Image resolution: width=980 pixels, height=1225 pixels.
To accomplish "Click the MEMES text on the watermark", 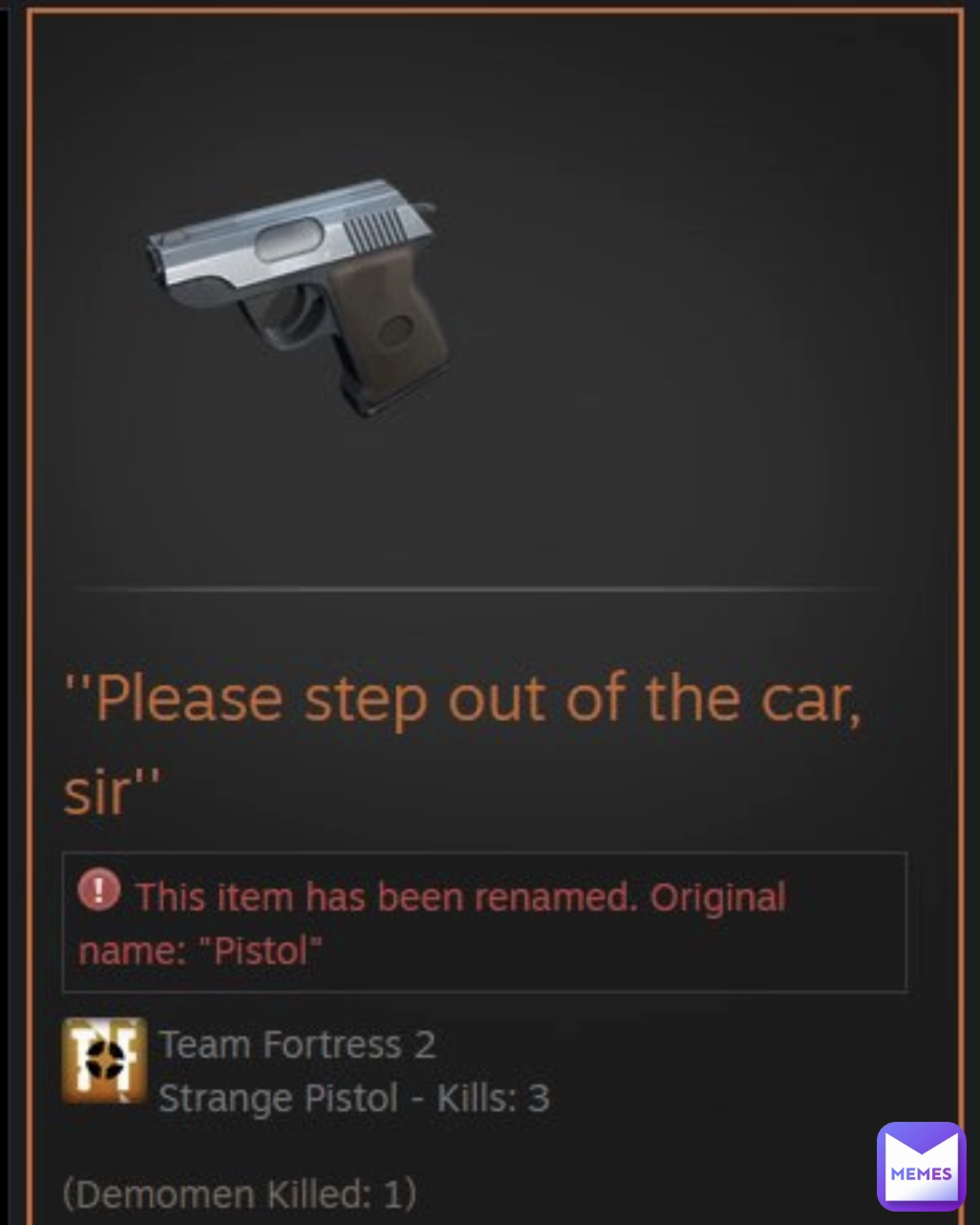I will [x=921, y=1173].
